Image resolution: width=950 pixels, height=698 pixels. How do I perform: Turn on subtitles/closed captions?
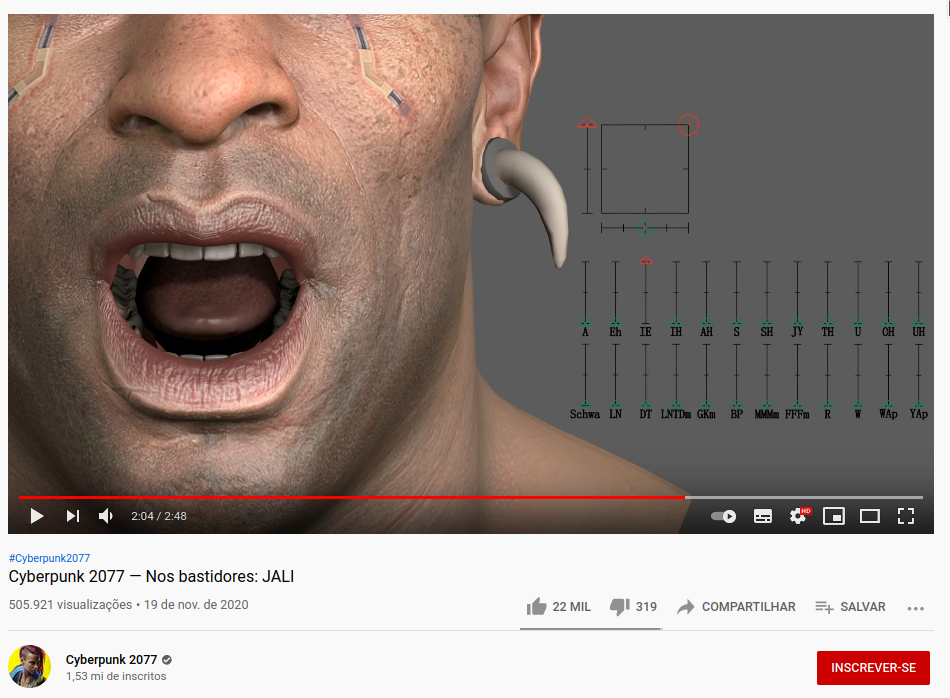click(762, 516)
